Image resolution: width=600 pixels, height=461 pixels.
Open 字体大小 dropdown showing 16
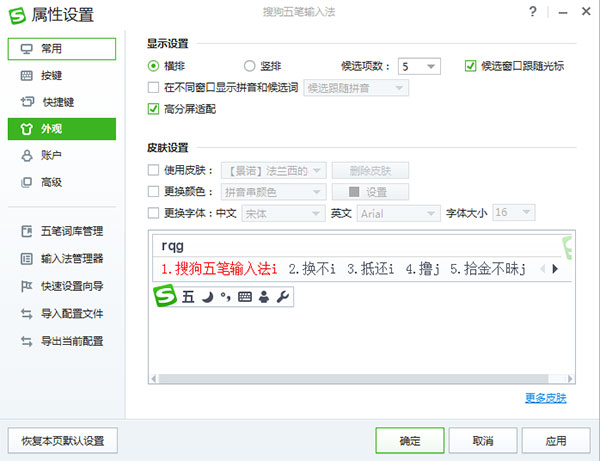point(514,212)
